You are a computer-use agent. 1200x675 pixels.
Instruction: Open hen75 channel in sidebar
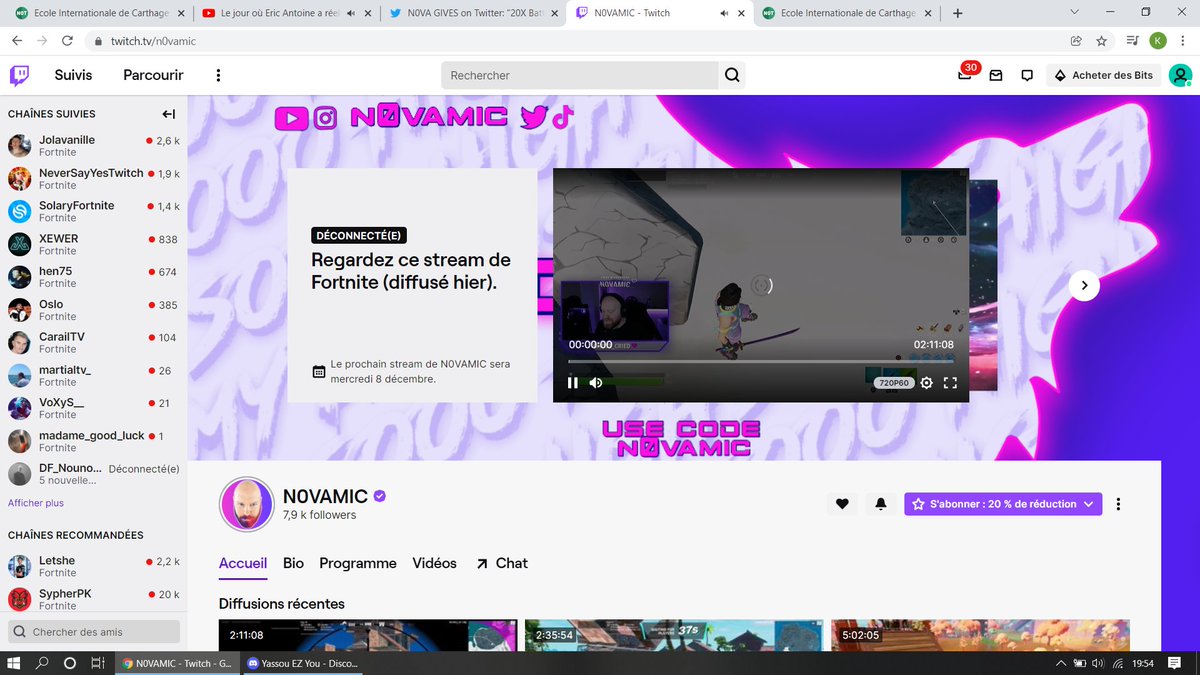point(93,277)
